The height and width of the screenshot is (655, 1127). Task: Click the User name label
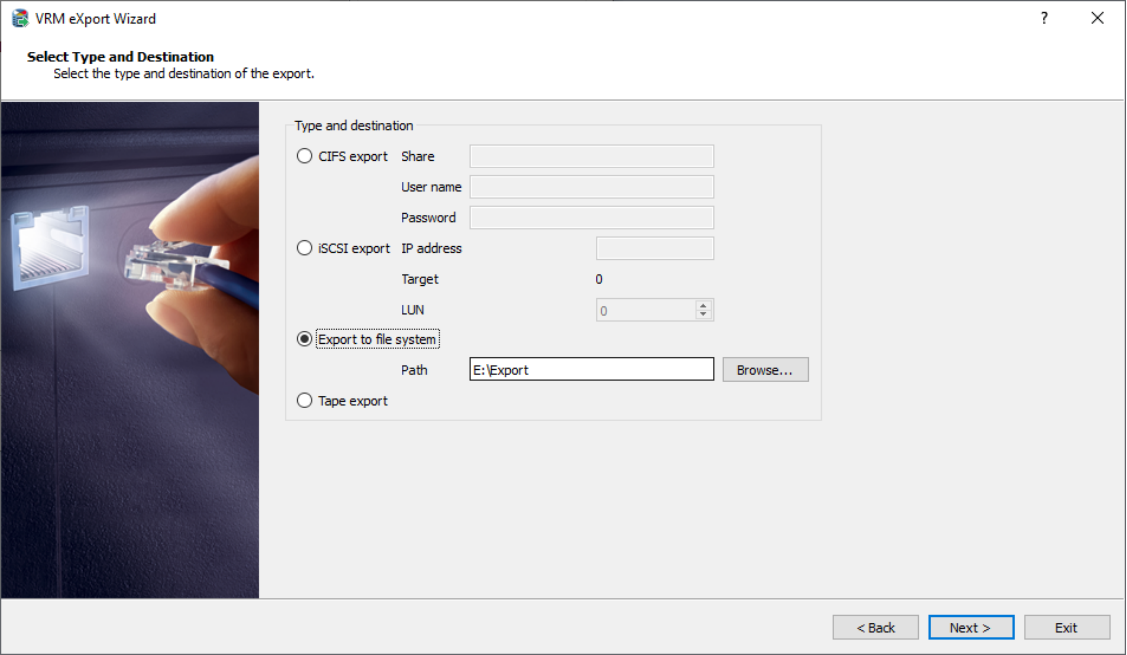pos(431,187)
